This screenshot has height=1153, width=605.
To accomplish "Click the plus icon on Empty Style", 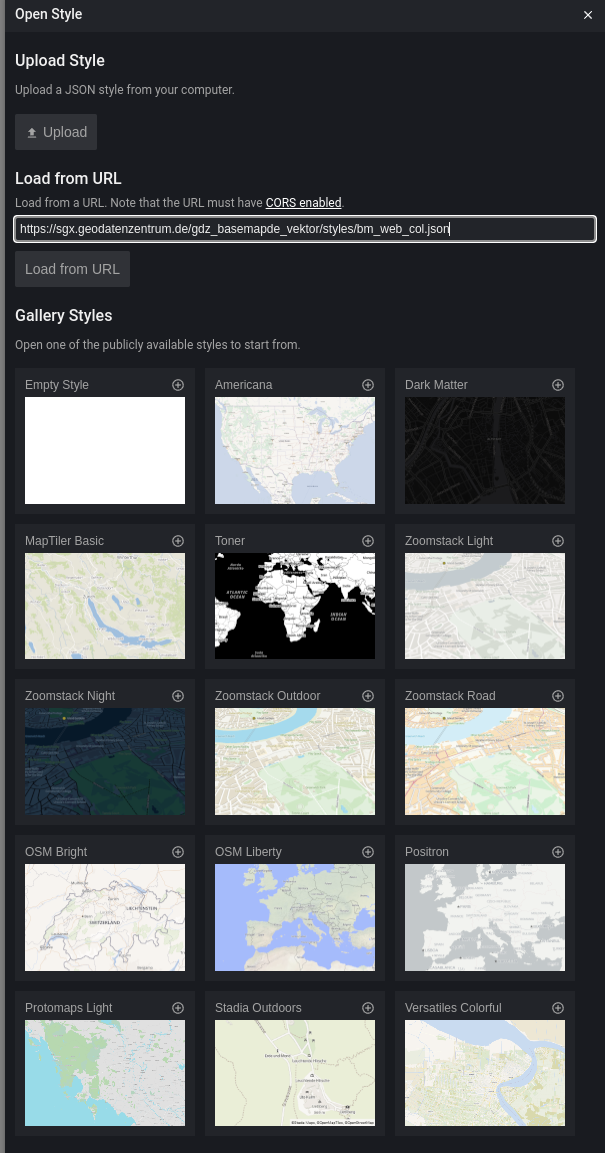I will [x=178, y=385].
